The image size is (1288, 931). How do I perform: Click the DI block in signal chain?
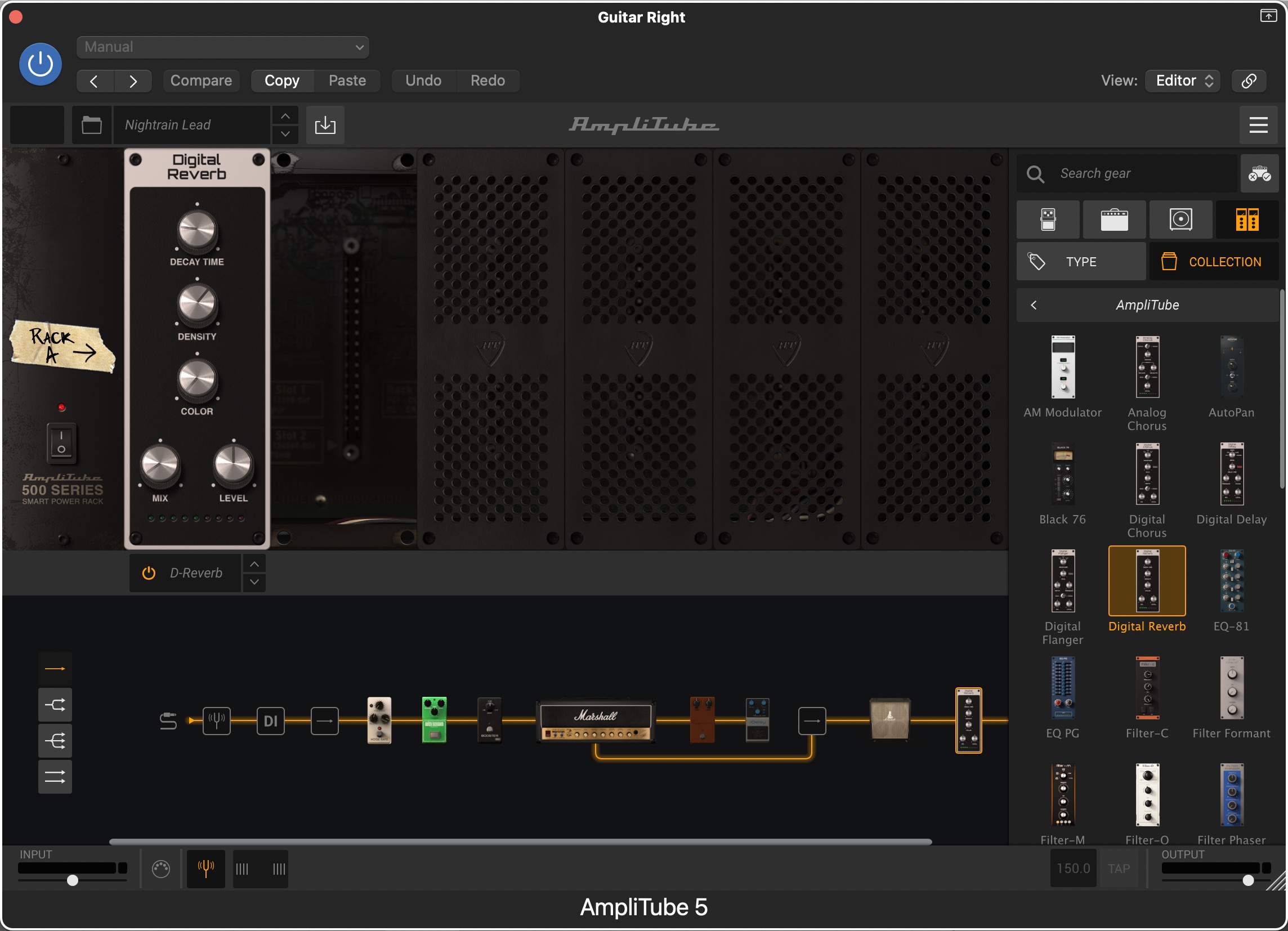tap(270, 722)
